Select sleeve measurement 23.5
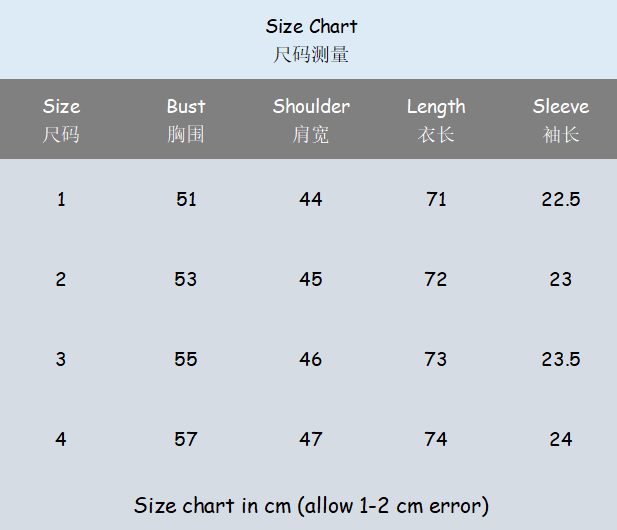 561,359
